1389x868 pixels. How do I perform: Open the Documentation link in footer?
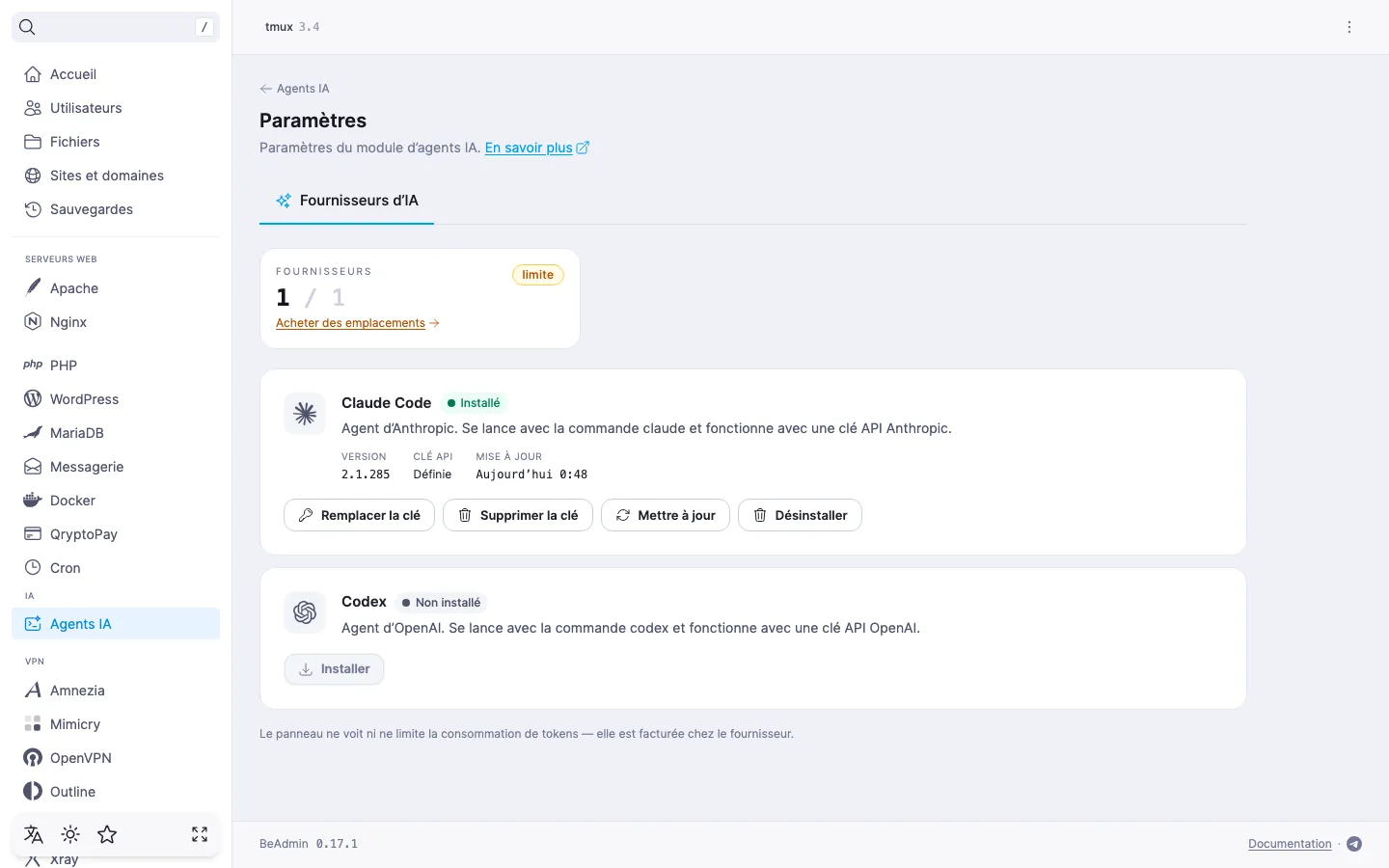pyautogui.click(x=1290, y=844)
